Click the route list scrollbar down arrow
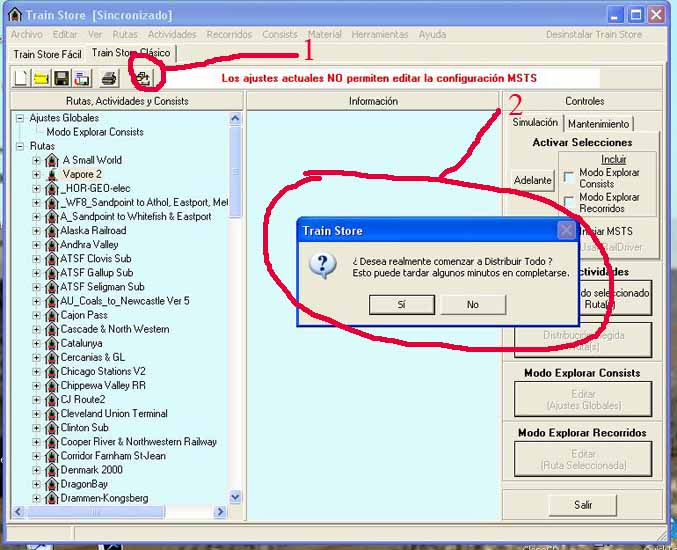This screenshot has width=677, height=550. click(x=236, y=496)
